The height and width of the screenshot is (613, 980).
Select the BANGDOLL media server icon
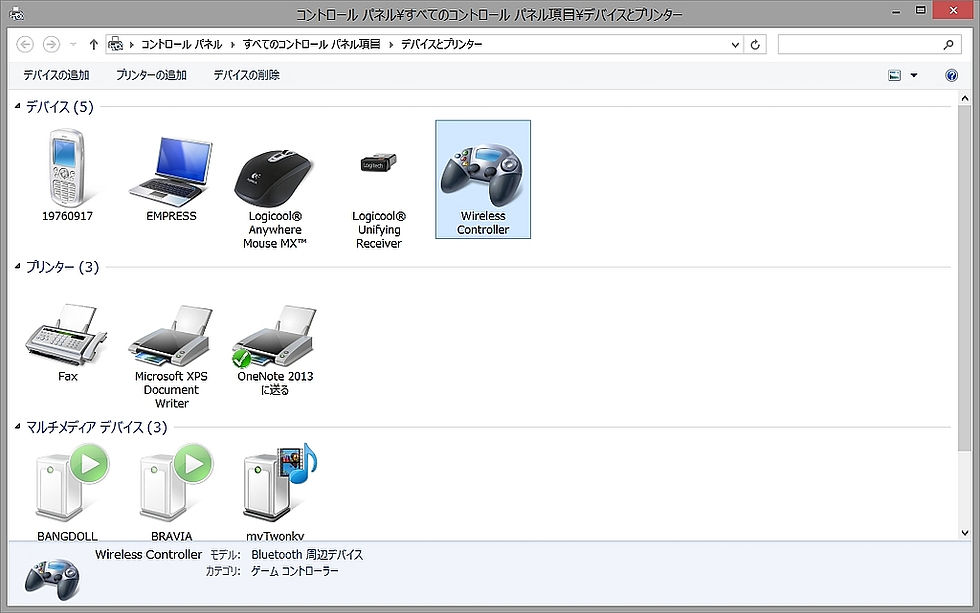click(71, 483)
